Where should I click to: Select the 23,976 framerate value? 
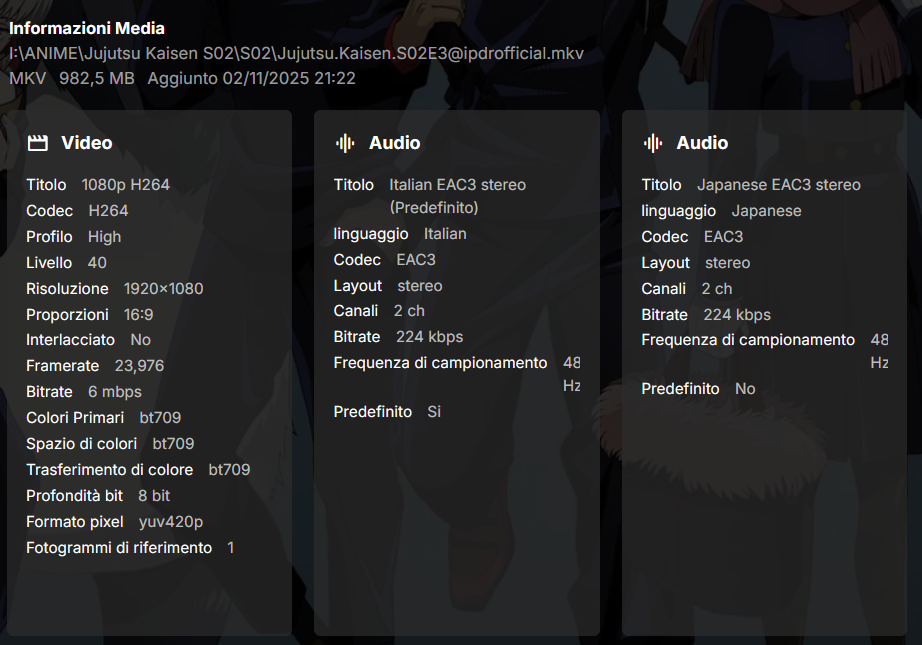click(x=139, y=366)
